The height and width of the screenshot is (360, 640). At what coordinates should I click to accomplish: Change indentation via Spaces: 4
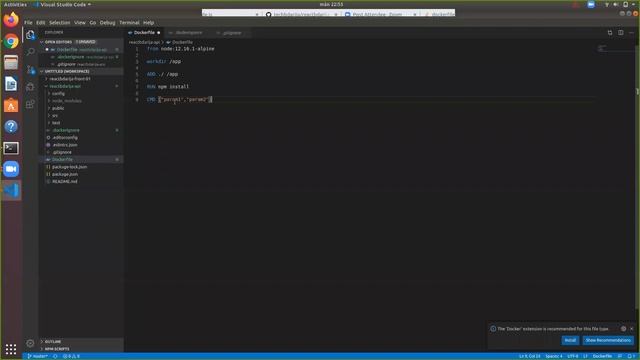[554, 356]
